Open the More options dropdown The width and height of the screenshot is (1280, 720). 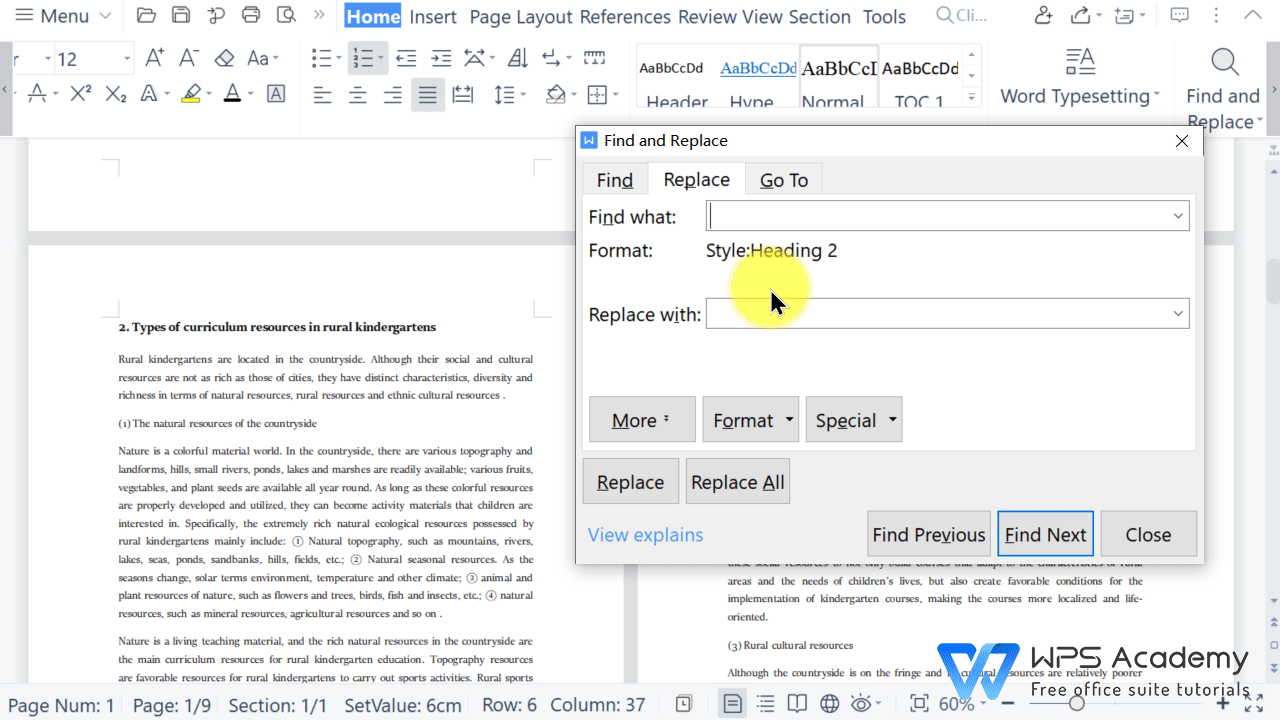point(642,419)
